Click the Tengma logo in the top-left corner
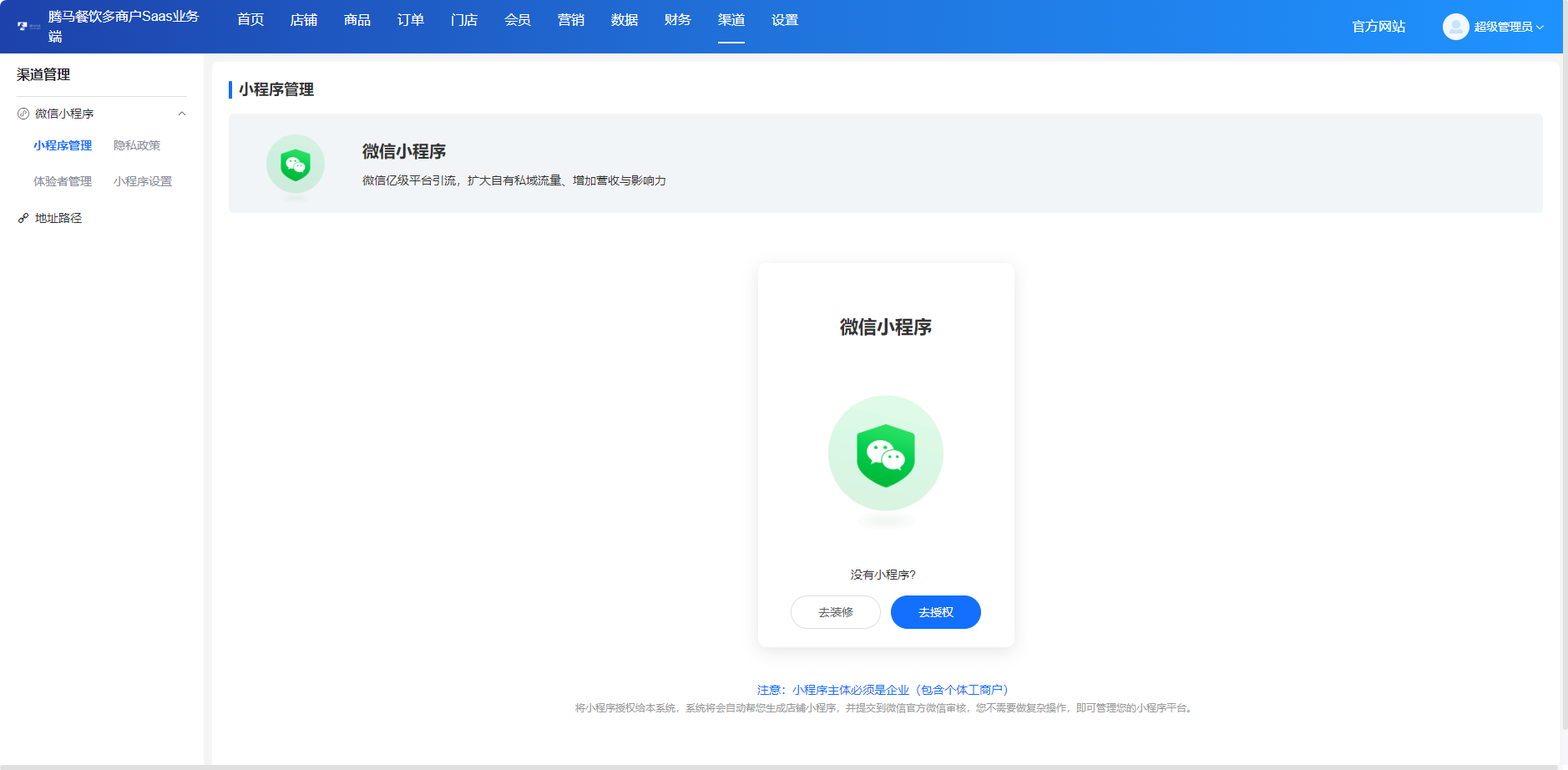Screen dimensions: 1568x770 [x=23, y=26]
